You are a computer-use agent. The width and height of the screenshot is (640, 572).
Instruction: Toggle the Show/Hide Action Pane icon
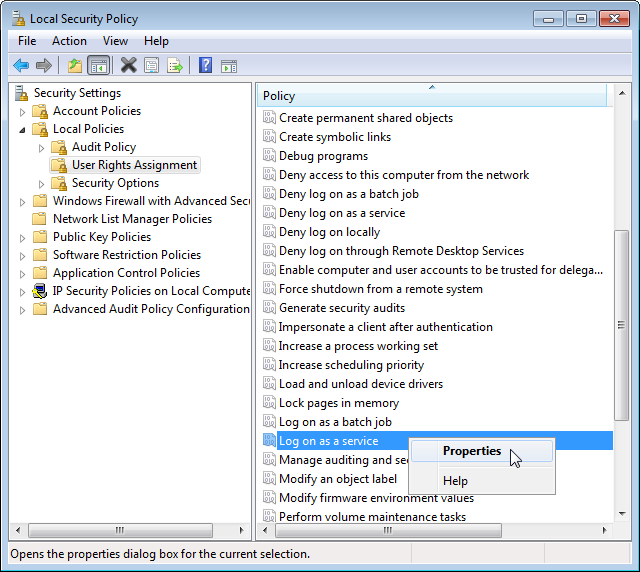[229, 66]
